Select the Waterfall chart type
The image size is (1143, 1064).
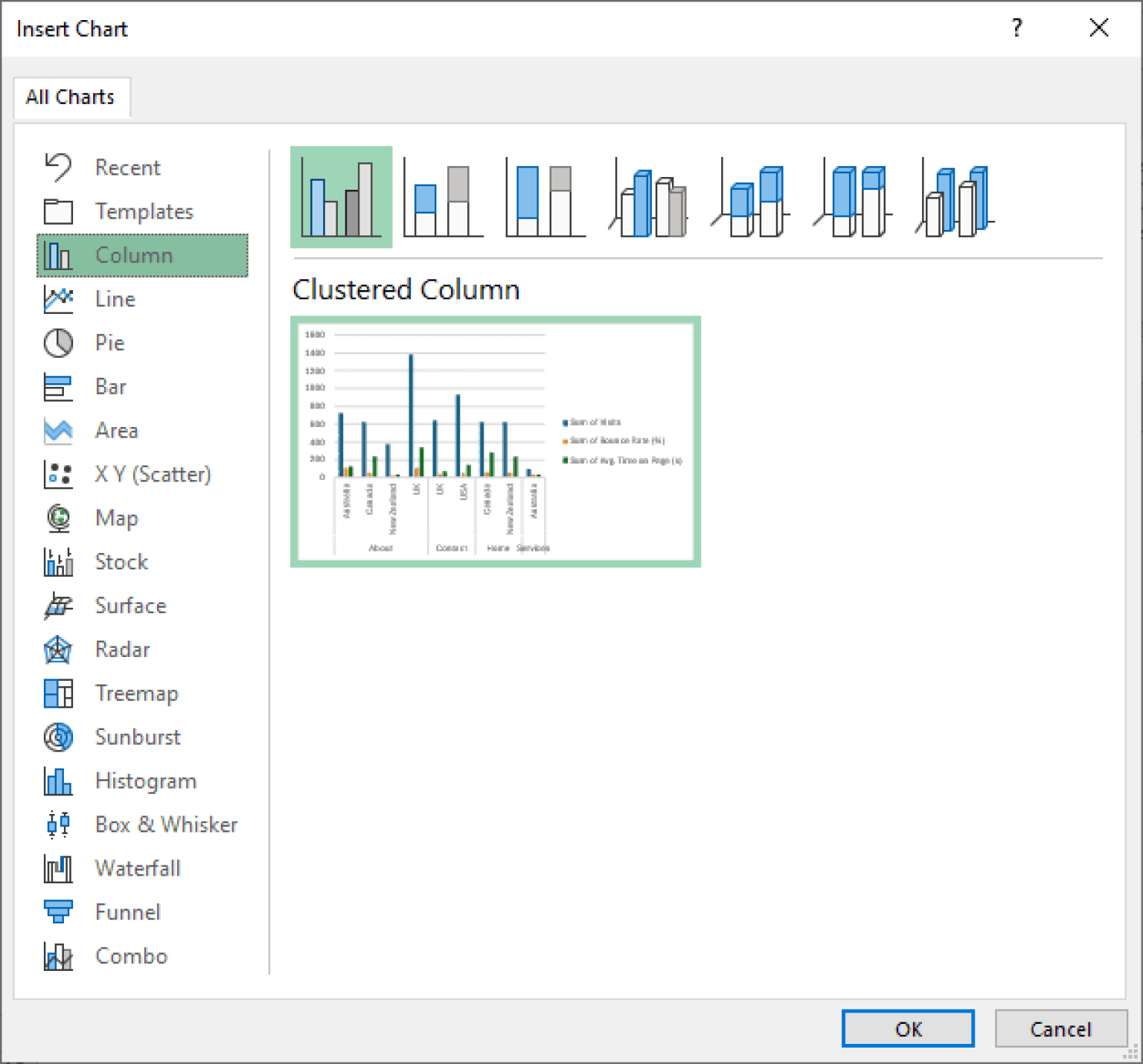click(138, 868)
